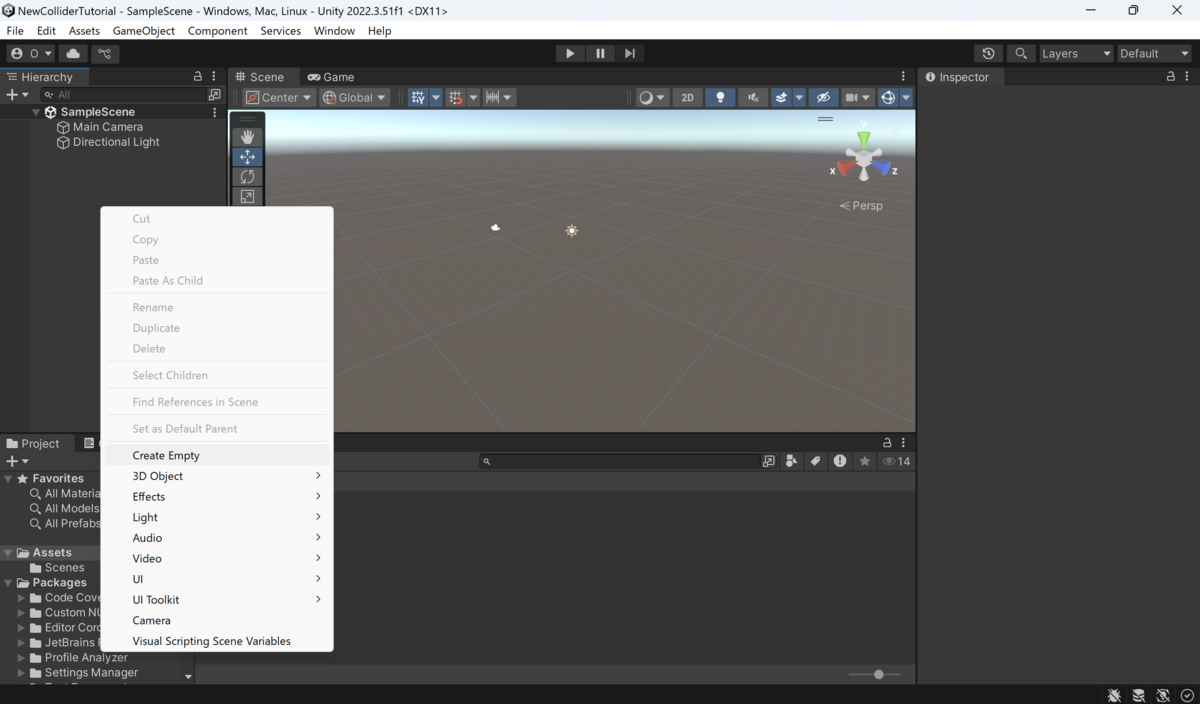
Task: Click Project search by import log type icon
Action: (840, 461)
